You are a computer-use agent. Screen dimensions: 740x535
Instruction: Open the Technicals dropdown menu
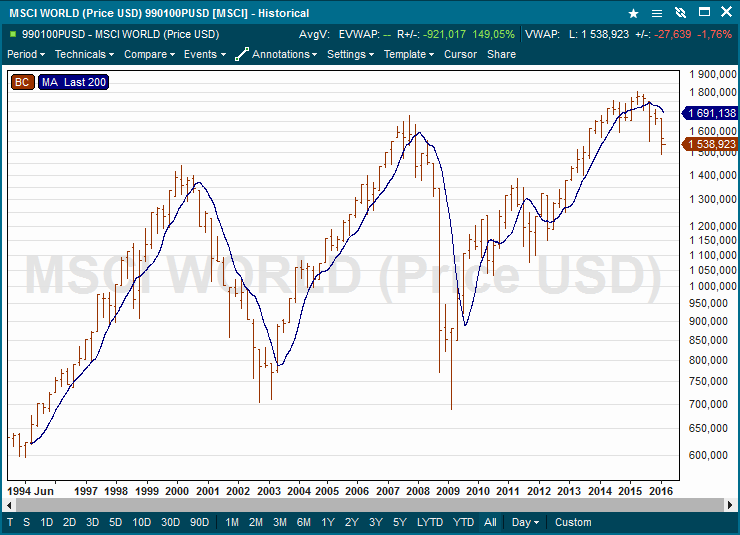point(84,54)
